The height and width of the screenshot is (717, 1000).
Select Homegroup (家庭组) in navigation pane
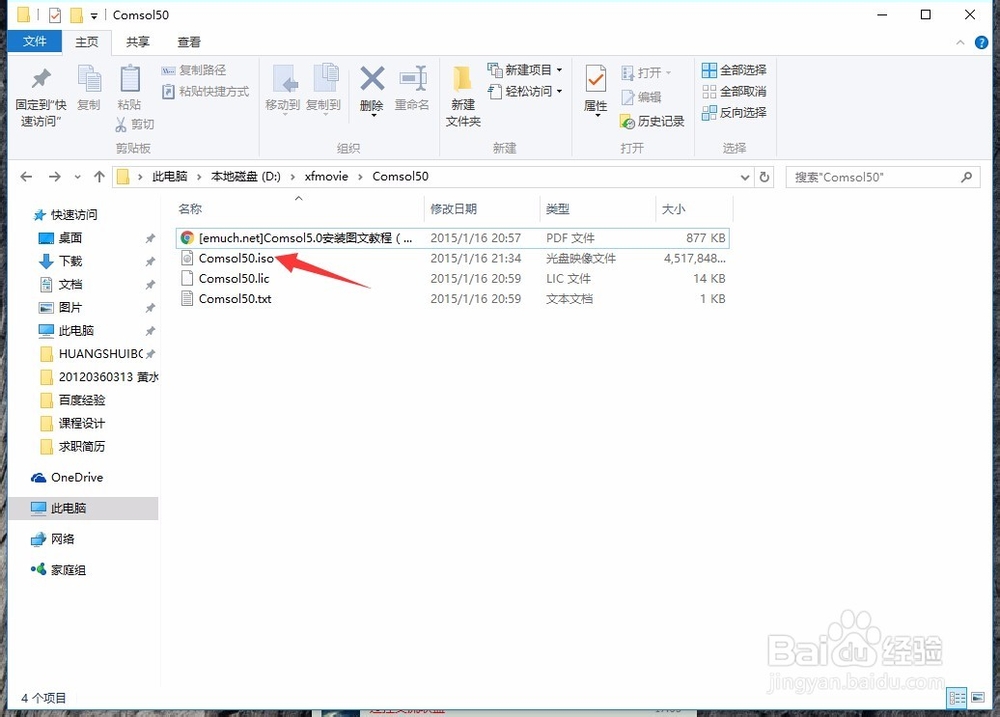pyautogui.click(x=68, y=570)
